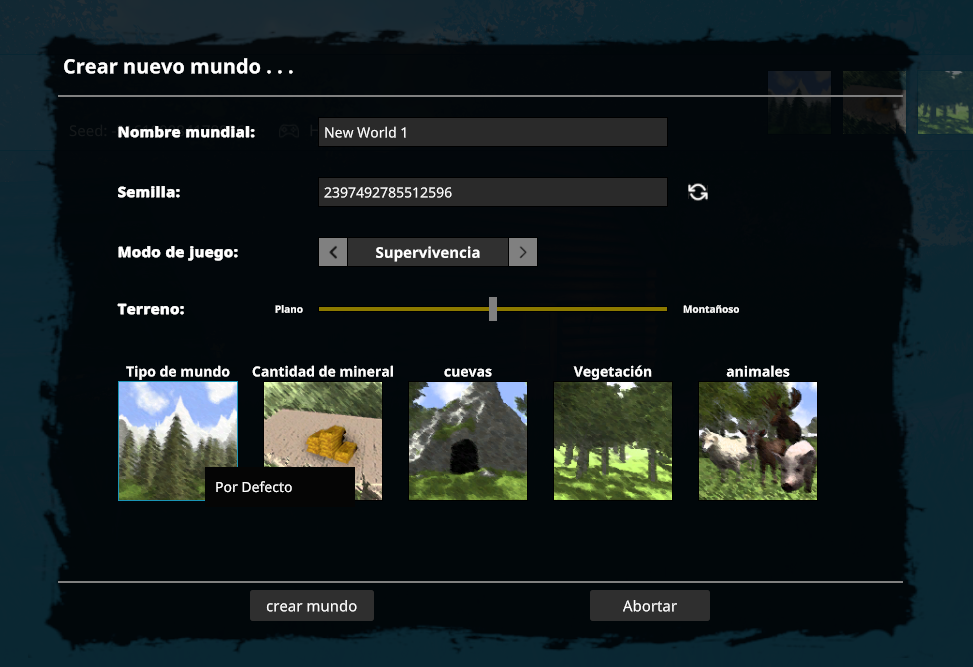973x667 pixels.
Task: Click the Vegetación trees image
Action: click(x=612, y=440)
